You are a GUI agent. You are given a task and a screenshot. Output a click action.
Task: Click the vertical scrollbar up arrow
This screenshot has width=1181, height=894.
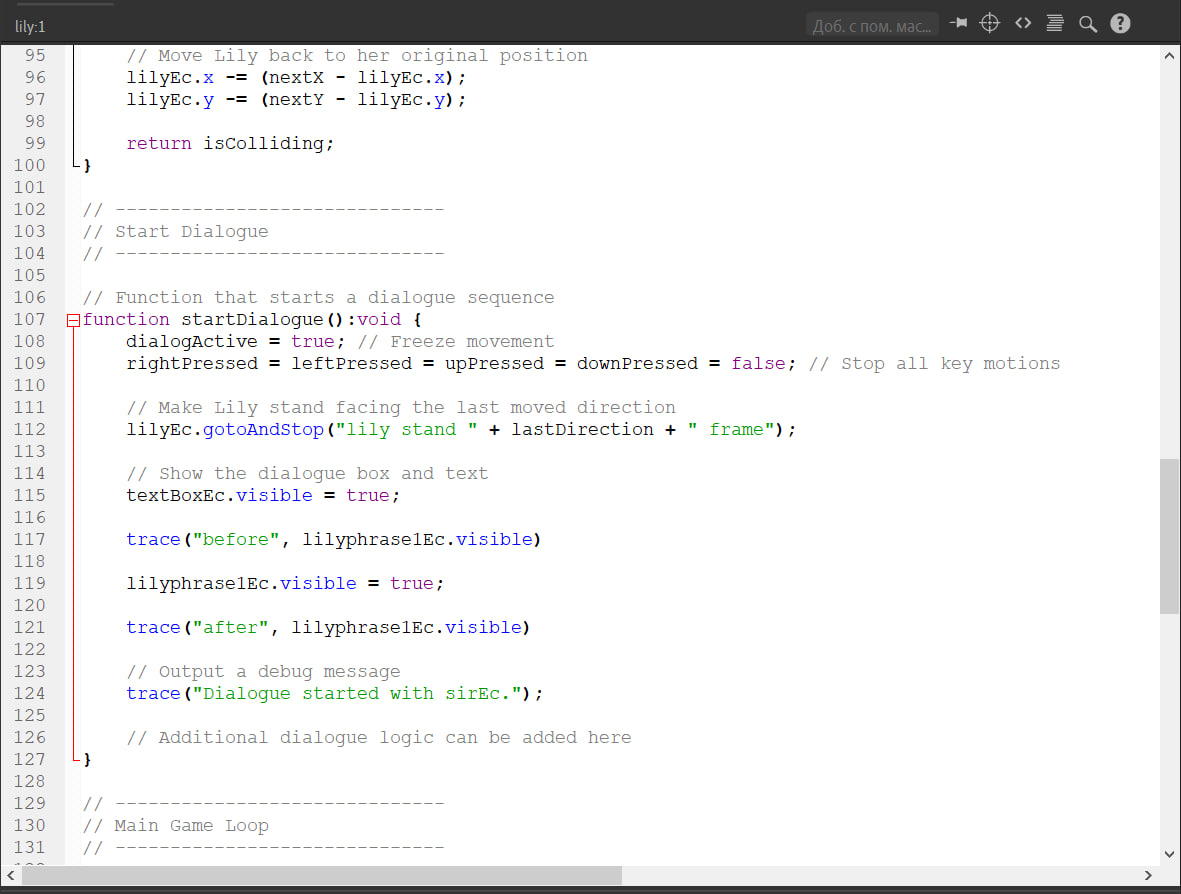pyautogui.click(x=1169, y=56)
